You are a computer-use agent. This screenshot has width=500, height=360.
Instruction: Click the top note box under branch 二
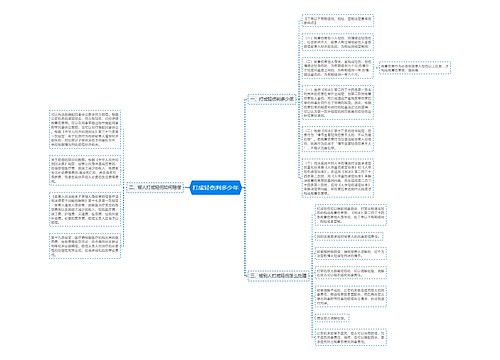tap(85, 129)
